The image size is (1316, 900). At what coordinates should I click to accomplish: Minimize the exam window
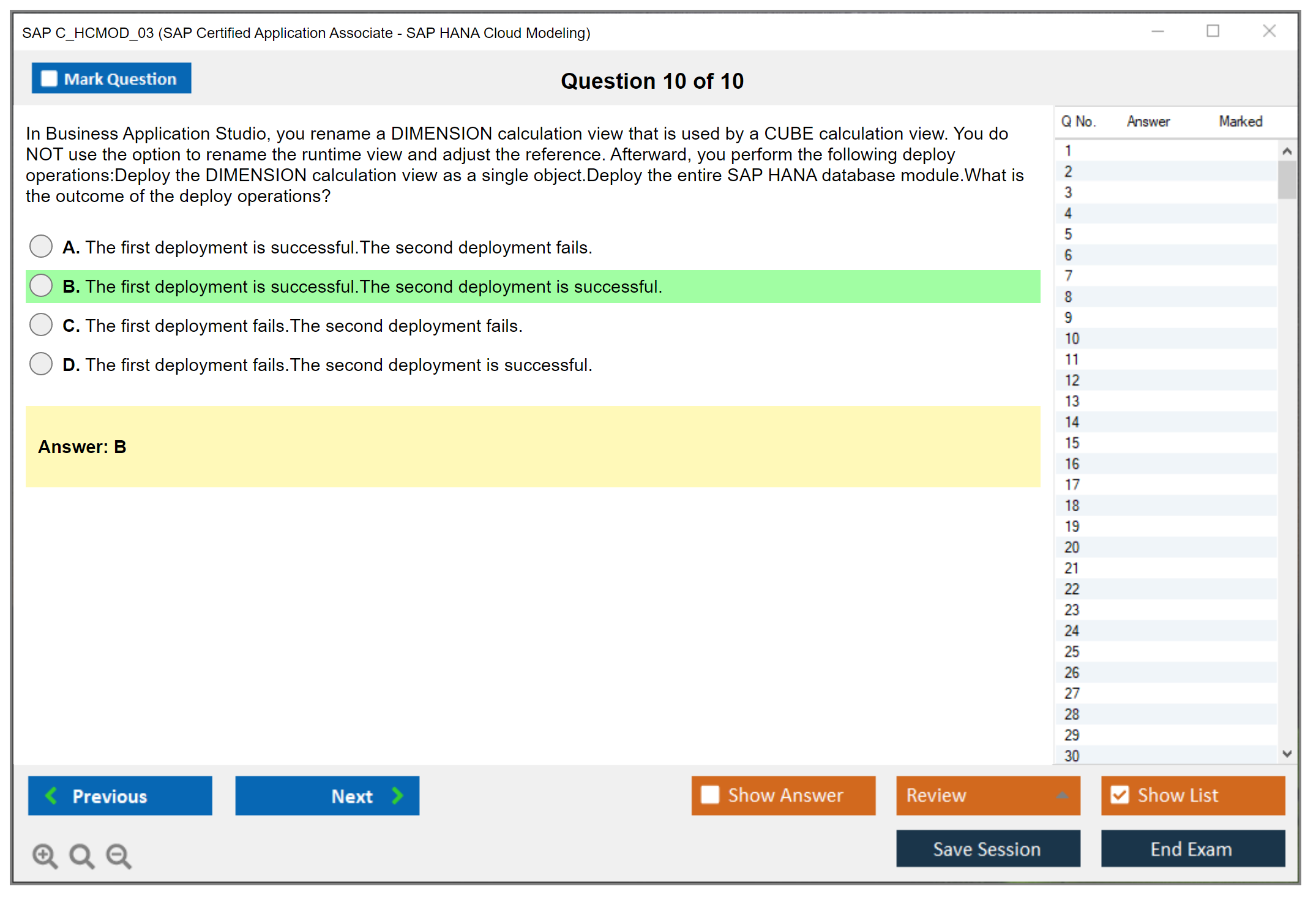1157,31
